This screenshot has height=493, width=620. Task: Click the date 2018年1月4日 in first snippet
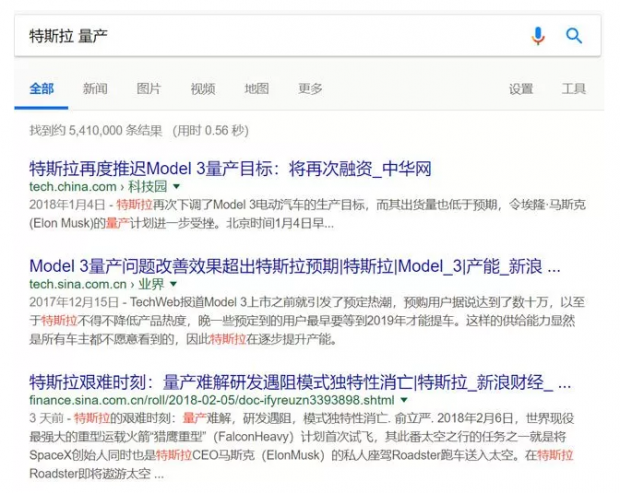(x=67, y=205)
